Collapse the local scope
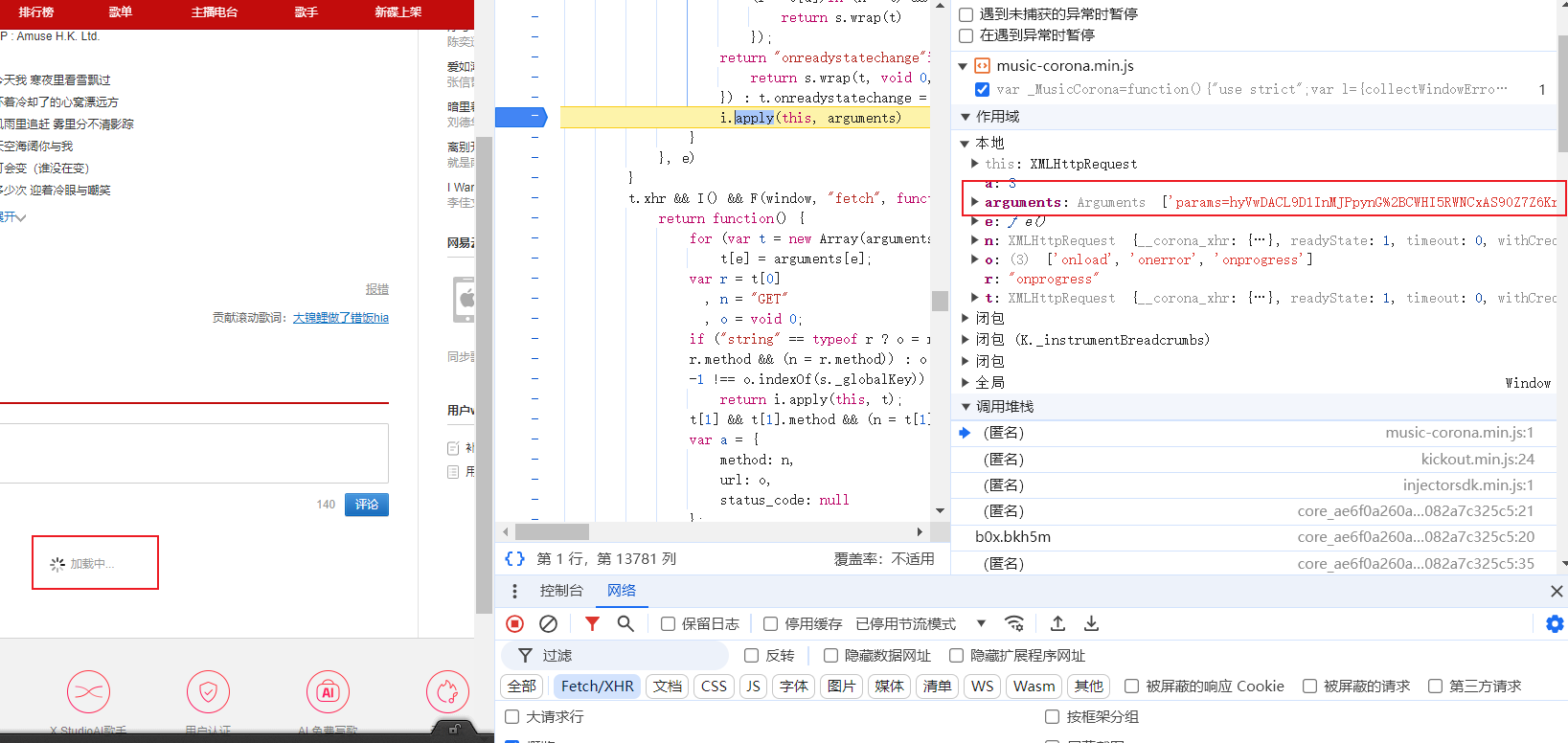 [x=965, y=143]
